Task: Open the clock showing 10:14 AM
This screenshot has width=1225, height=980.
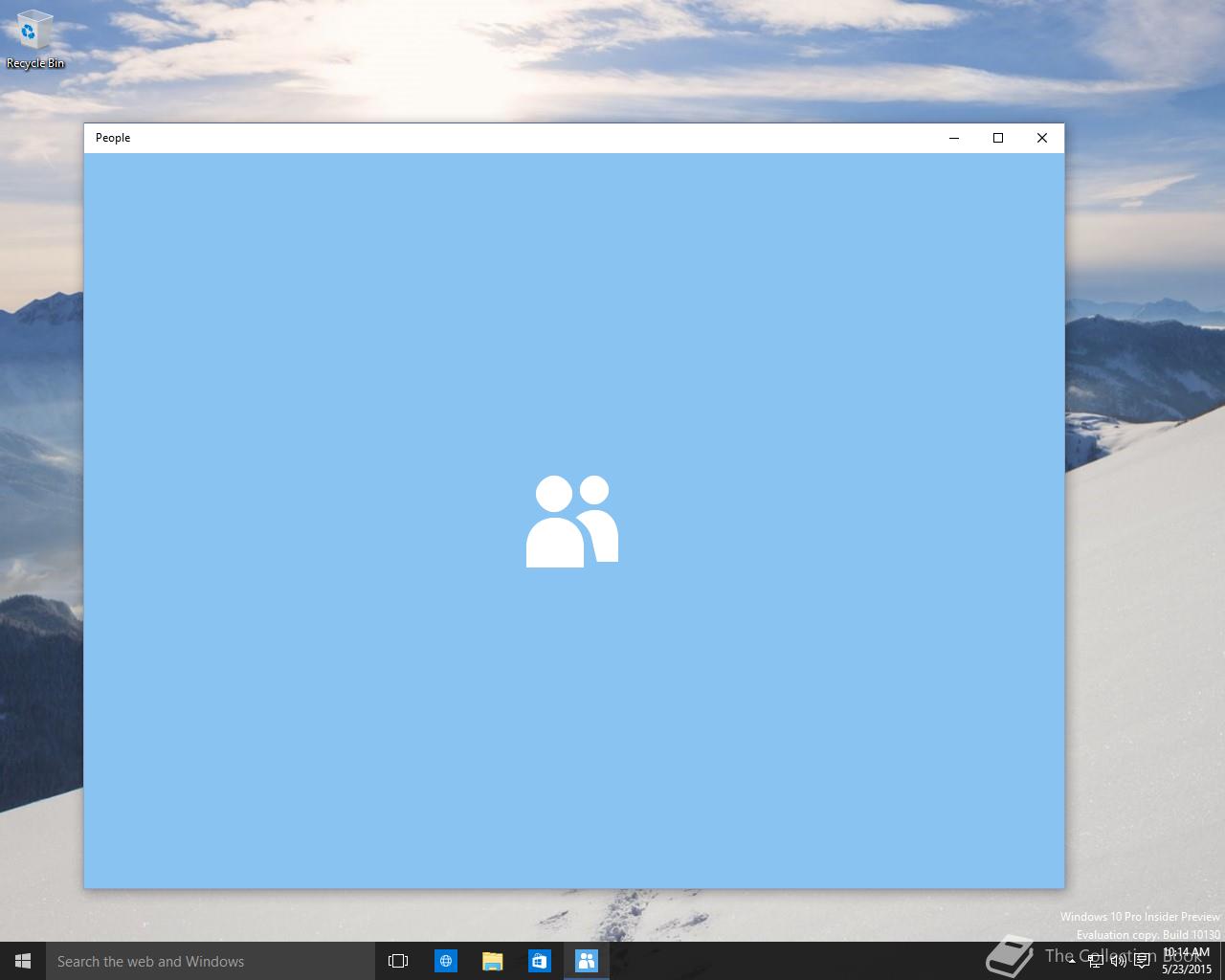Action: pos(1187,961)
